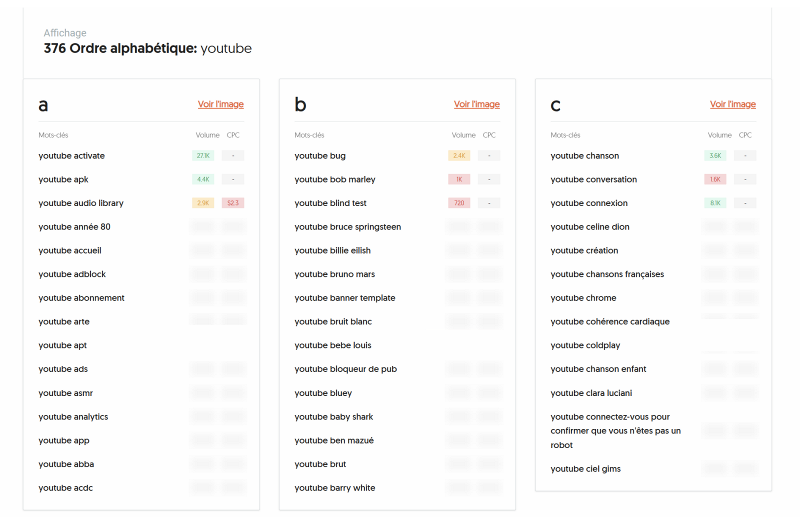Screen dimensions: 800x517
Task: Select keyword 'youtube audio library'
Action: coord(81,203)
